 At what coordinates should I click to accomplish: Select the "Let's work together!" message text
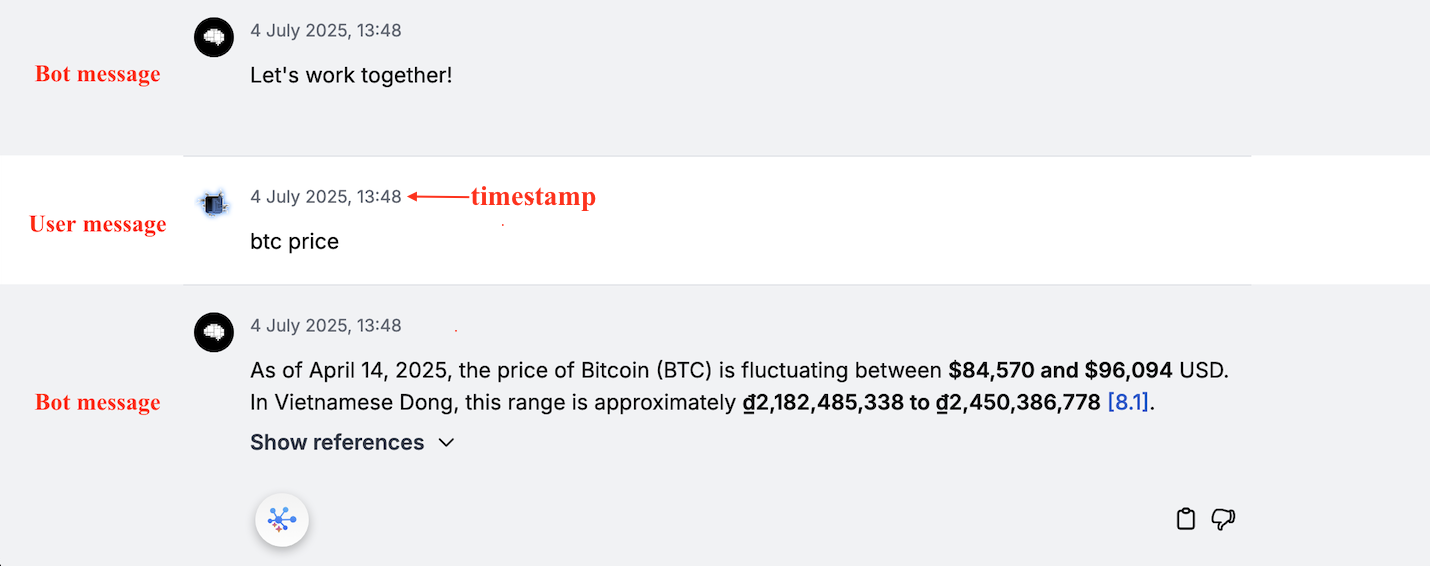click(351, 75)
